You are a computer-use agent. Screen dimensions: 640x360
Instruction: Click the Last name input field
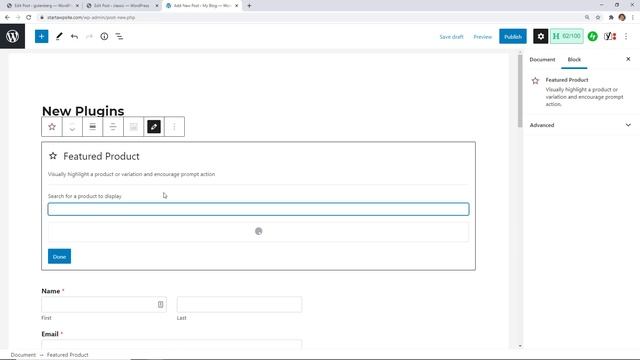239,304
